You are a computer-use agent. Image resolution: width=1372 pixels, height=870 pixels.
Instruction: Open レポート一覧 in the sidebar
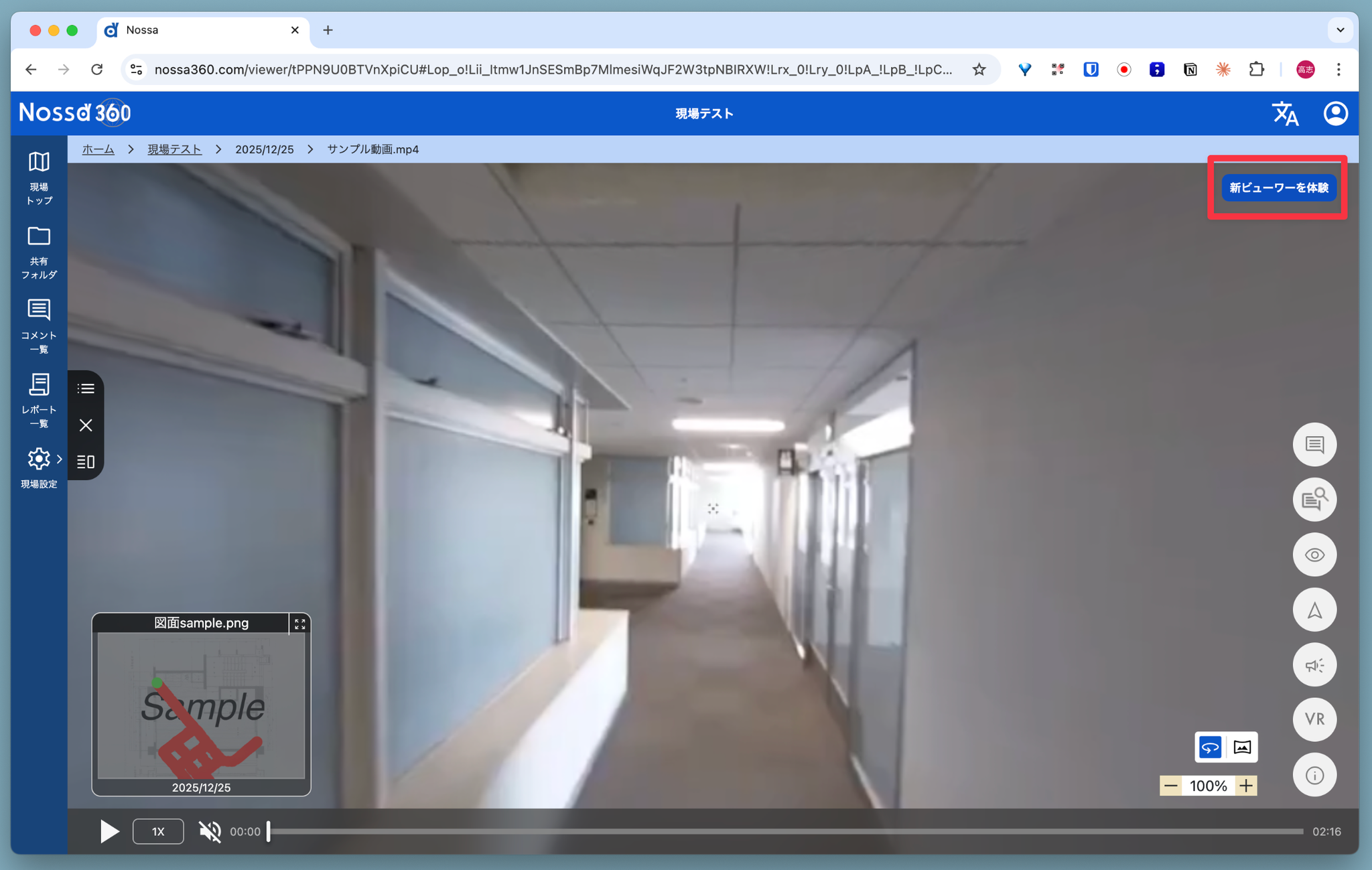(39, 400)
